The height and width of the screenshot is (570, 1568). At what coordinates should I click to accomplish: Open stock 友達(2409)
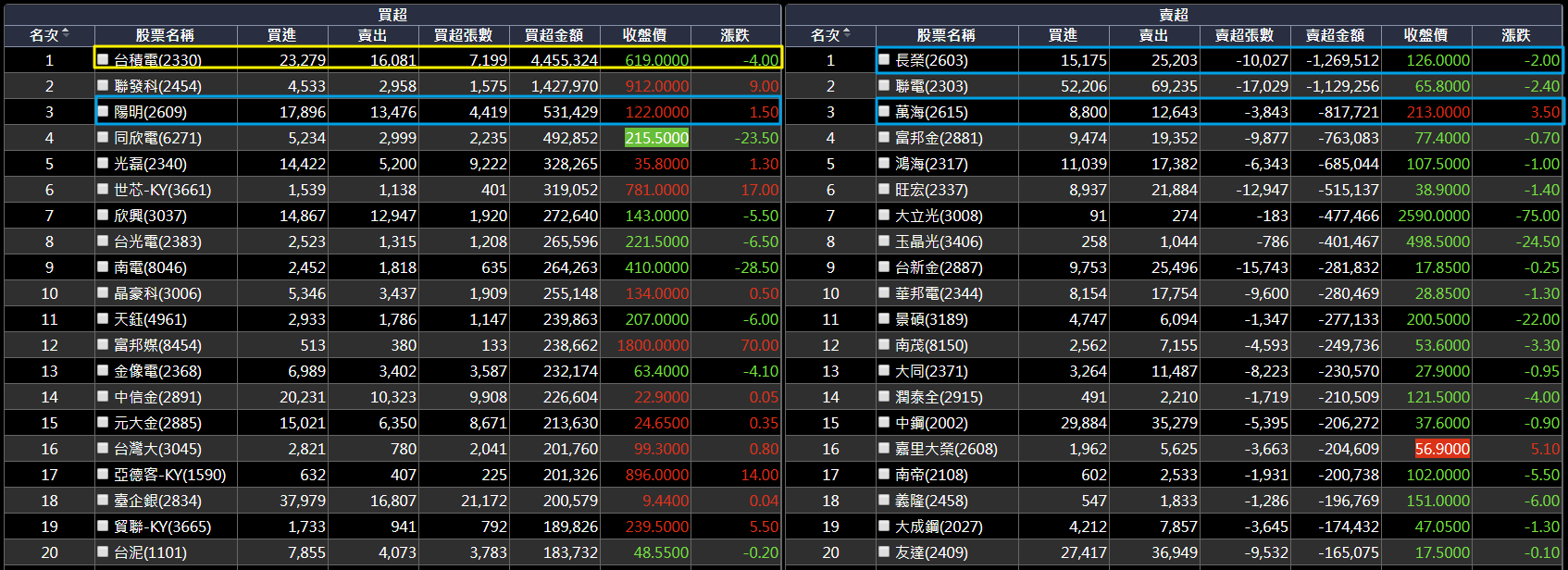(931, 552)
